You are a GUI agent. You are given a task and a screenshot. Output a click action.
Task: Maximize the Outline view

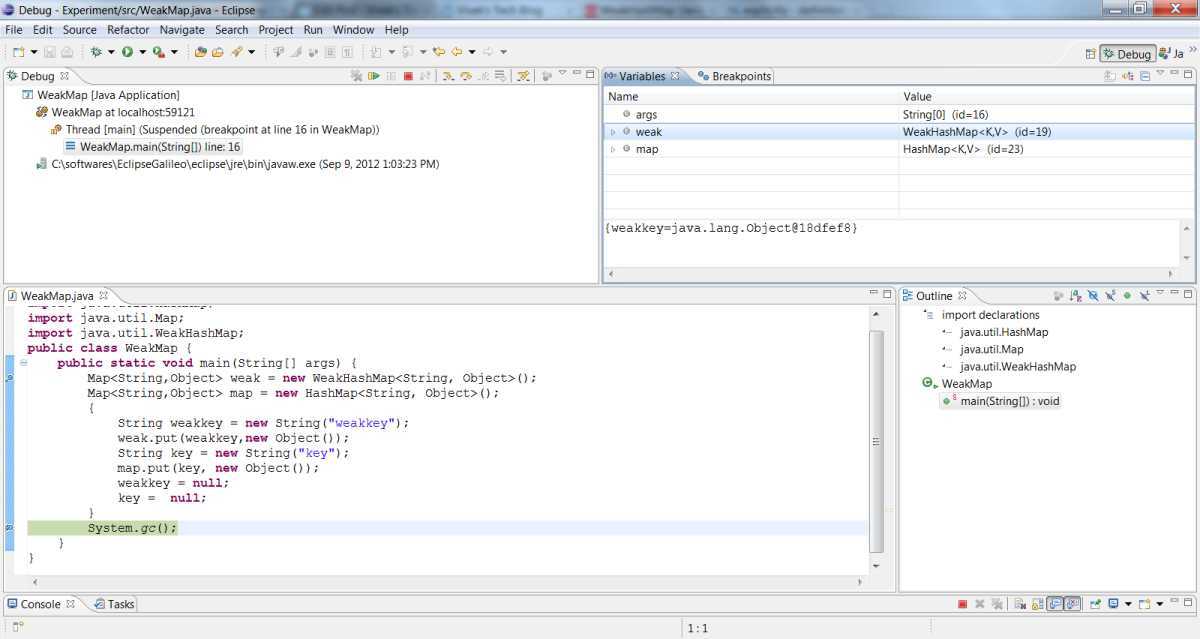1188,294
